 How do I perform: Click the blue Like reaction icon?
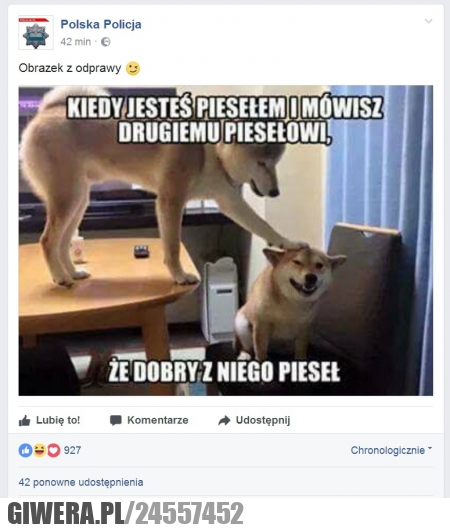coord(25,450)
